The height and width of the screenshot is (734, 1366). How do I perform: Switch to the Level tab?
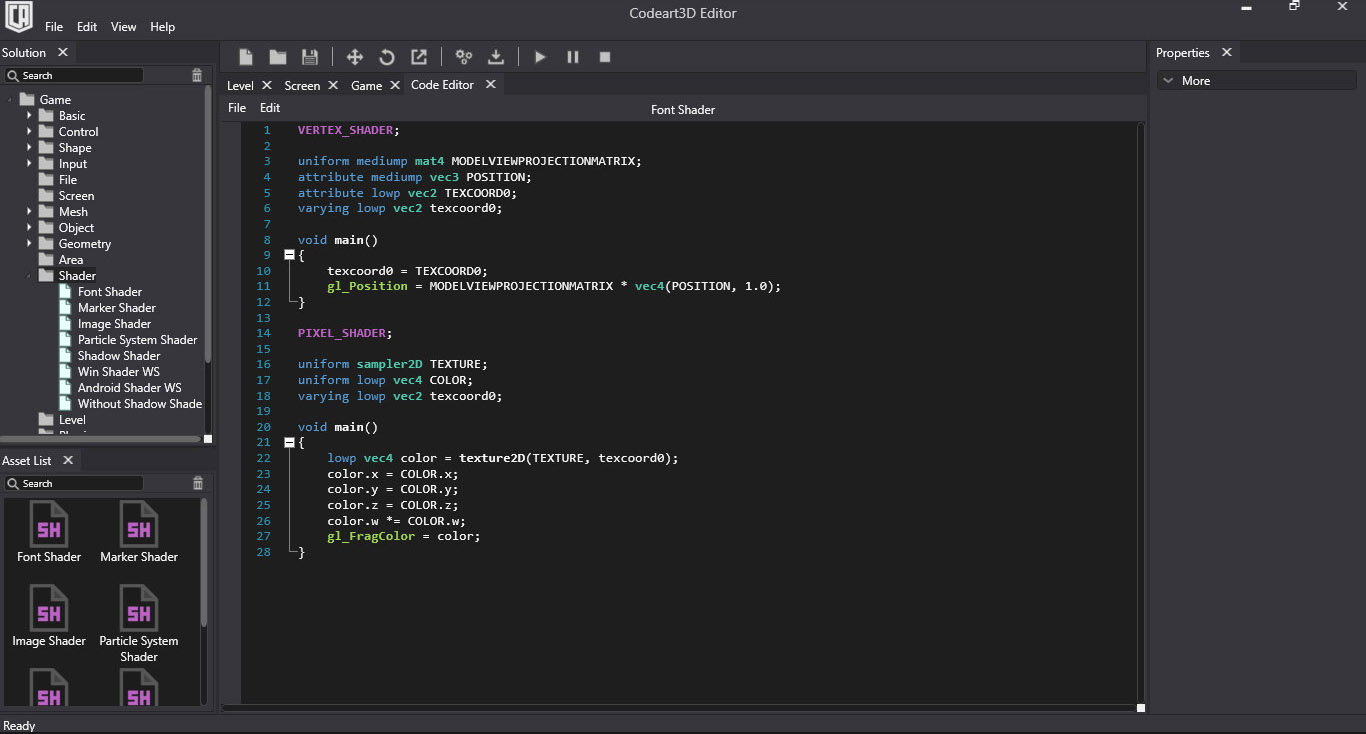240,86
